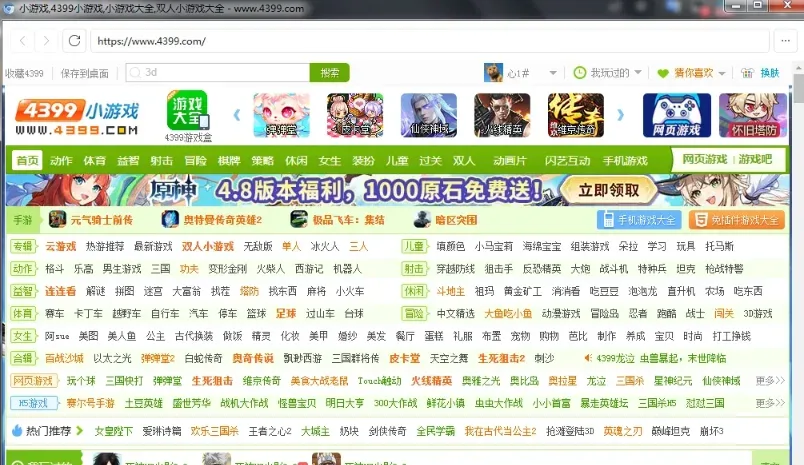Click the 换肤 skin icon

coord(748,73)
